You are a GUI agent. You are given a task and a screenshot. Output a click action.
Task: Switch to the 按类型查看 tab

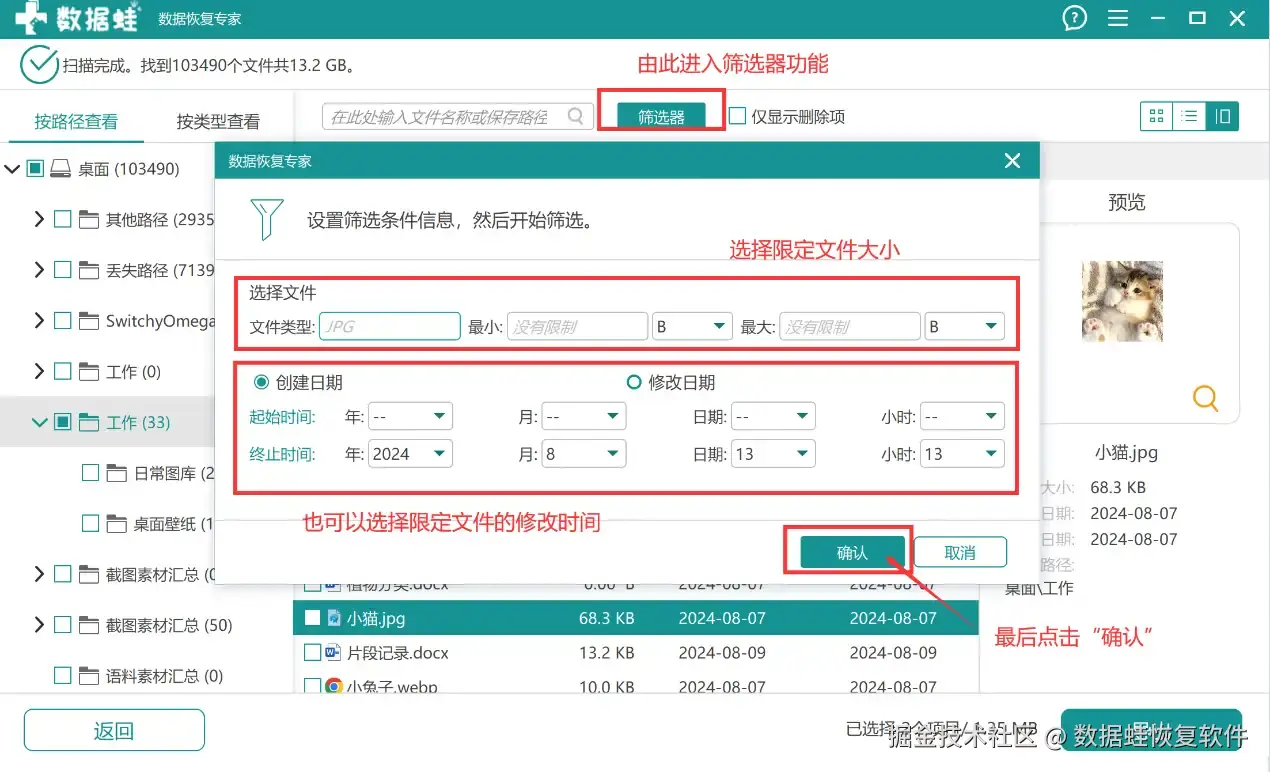(x=218, y=122)
